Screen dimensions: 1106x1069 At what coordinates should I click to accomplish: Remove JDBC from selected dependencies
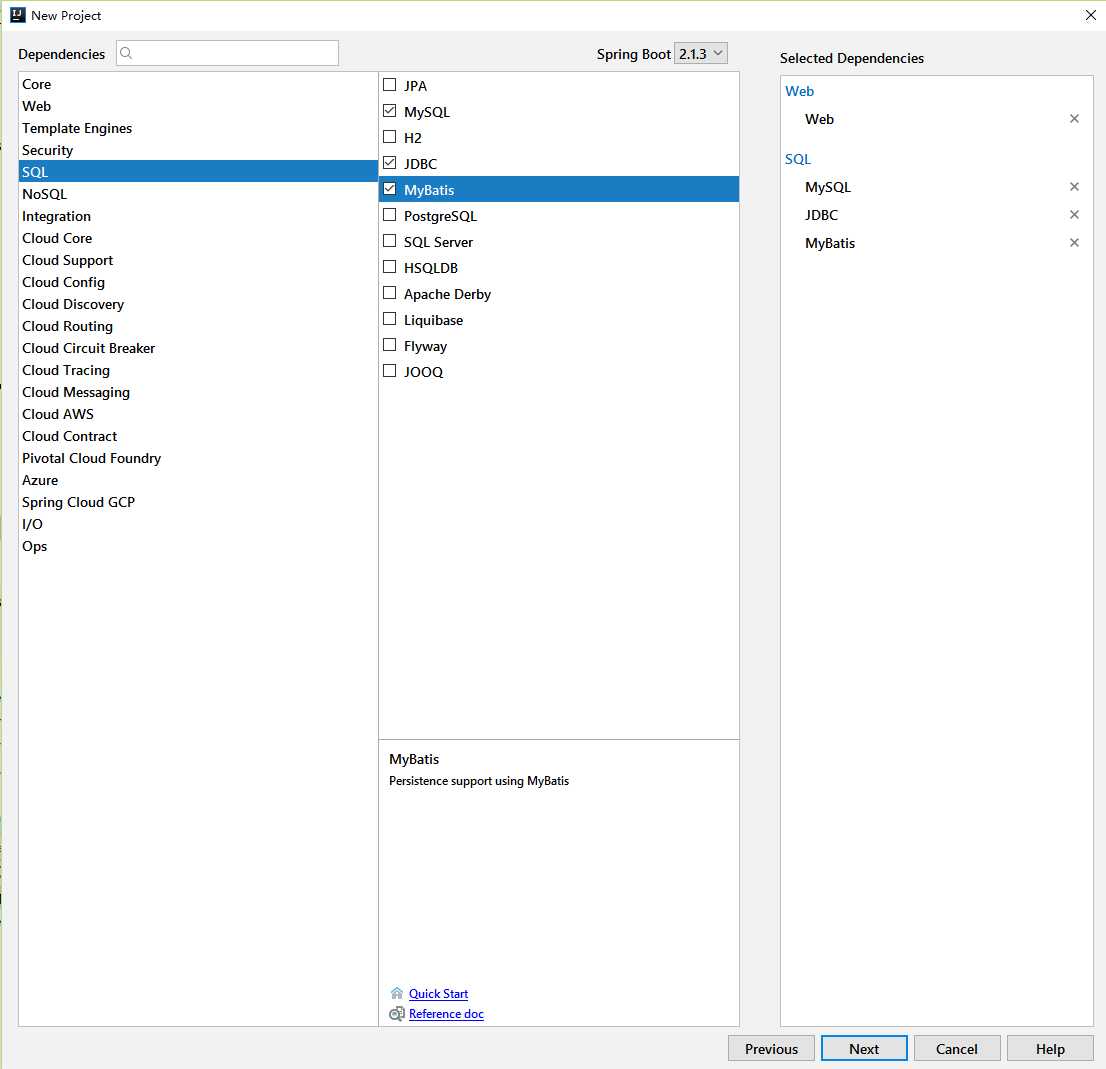tap(1074, 214)
